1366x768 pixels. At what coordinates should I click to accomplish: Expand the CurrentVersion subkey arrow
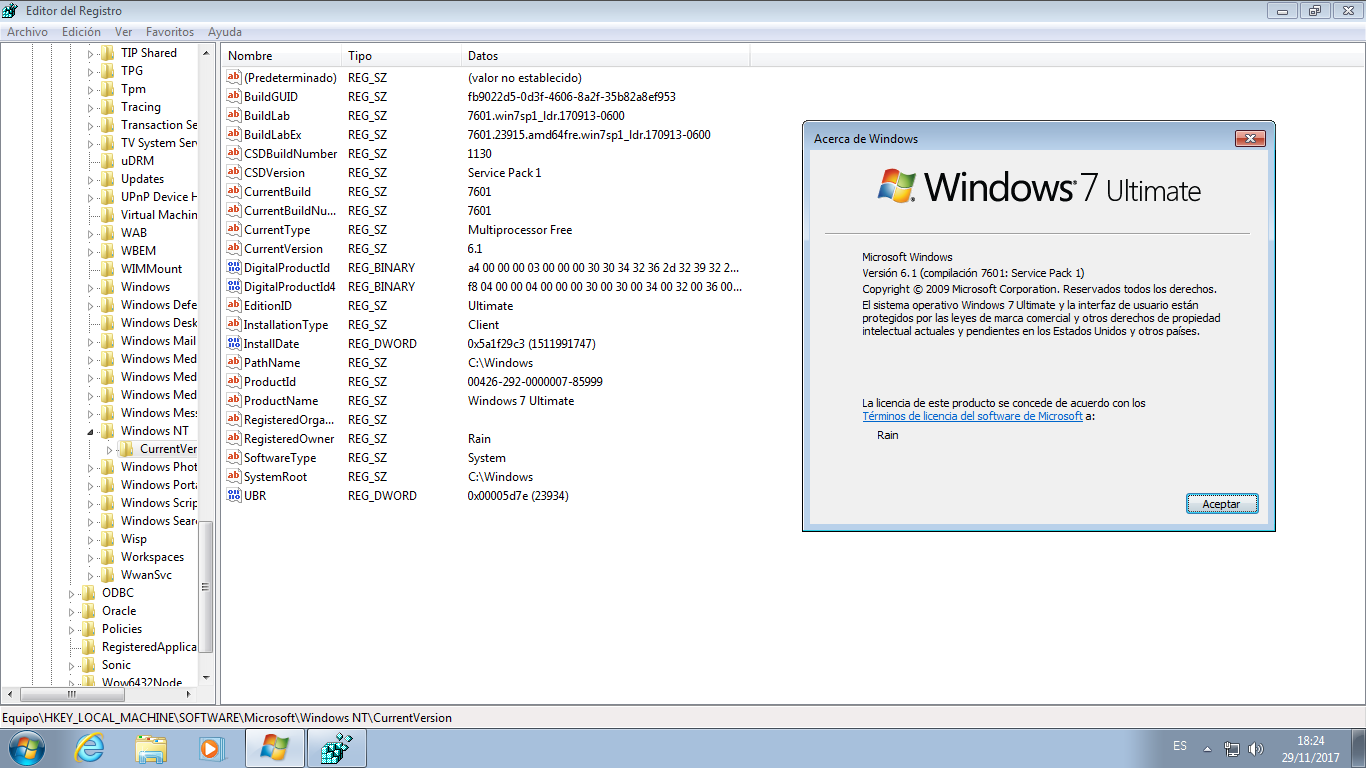click(109, 449)
